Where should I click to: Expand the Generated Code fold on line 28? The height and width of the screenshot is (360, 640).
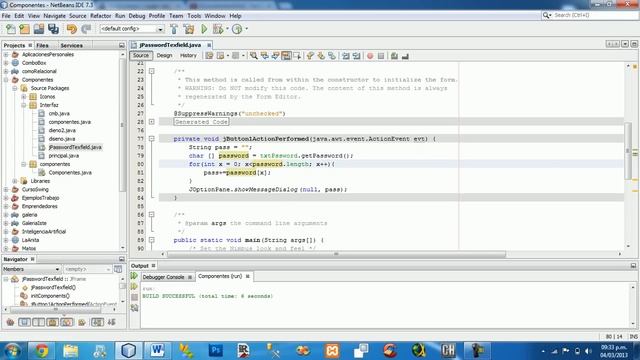151,122
